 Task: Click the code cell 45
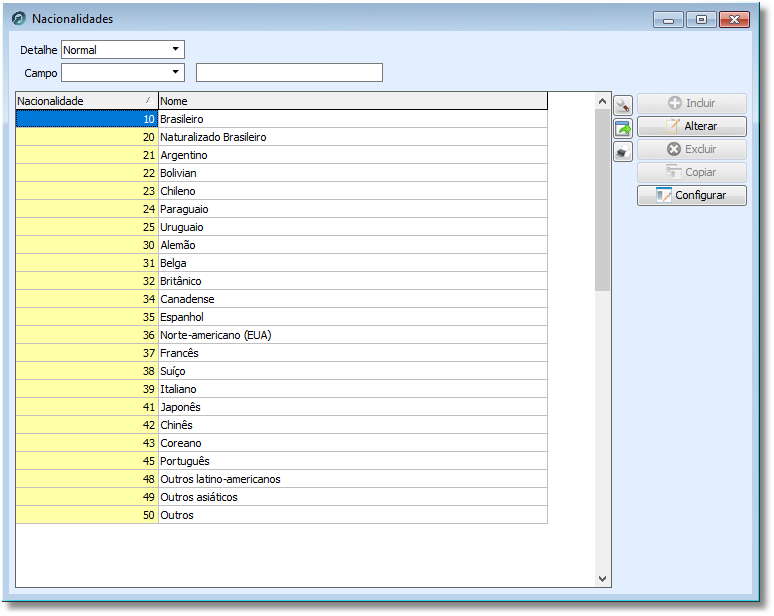click(x=87, y=461)
